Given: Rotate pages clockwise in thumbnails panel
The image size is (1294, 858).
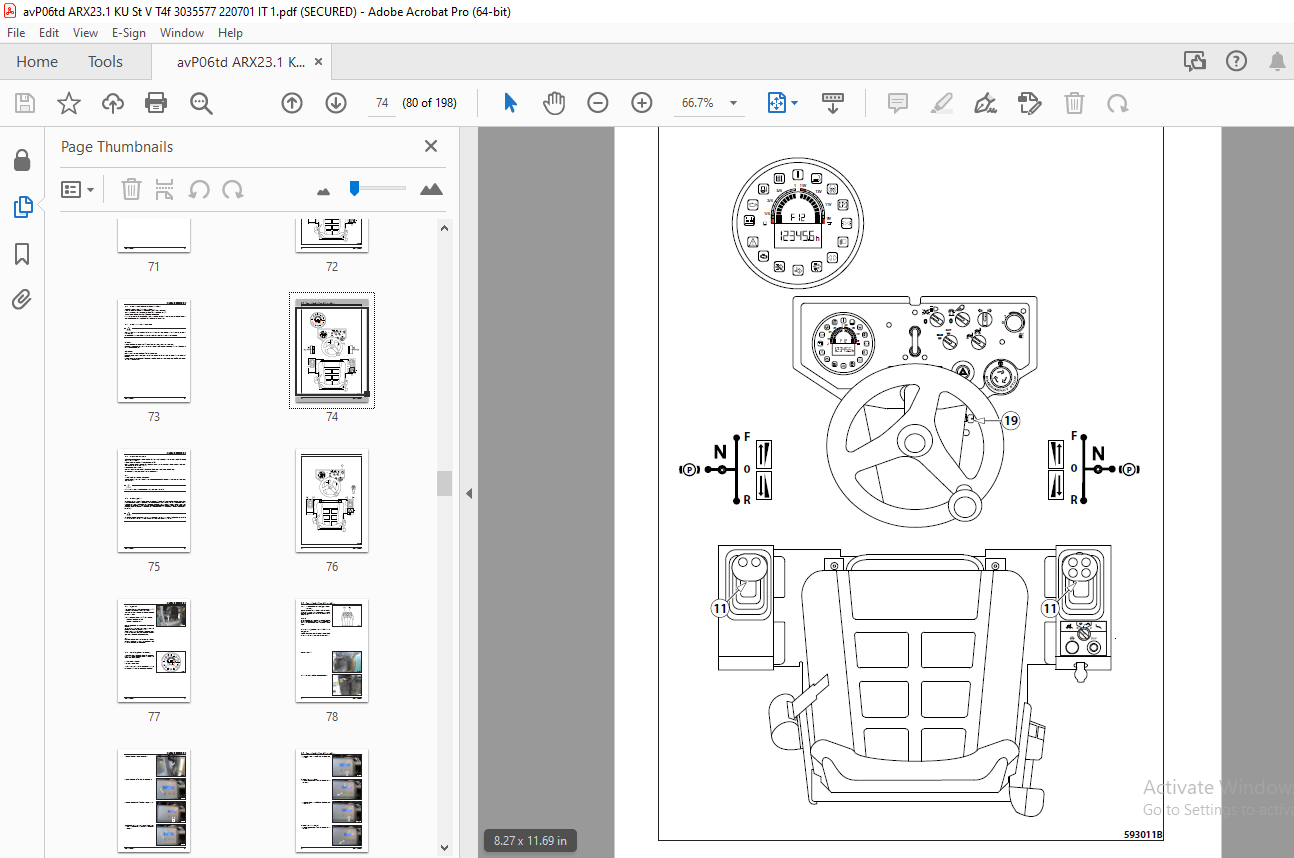Looking at the screenshot, I should pyautogui.click(x=233, y=189).
